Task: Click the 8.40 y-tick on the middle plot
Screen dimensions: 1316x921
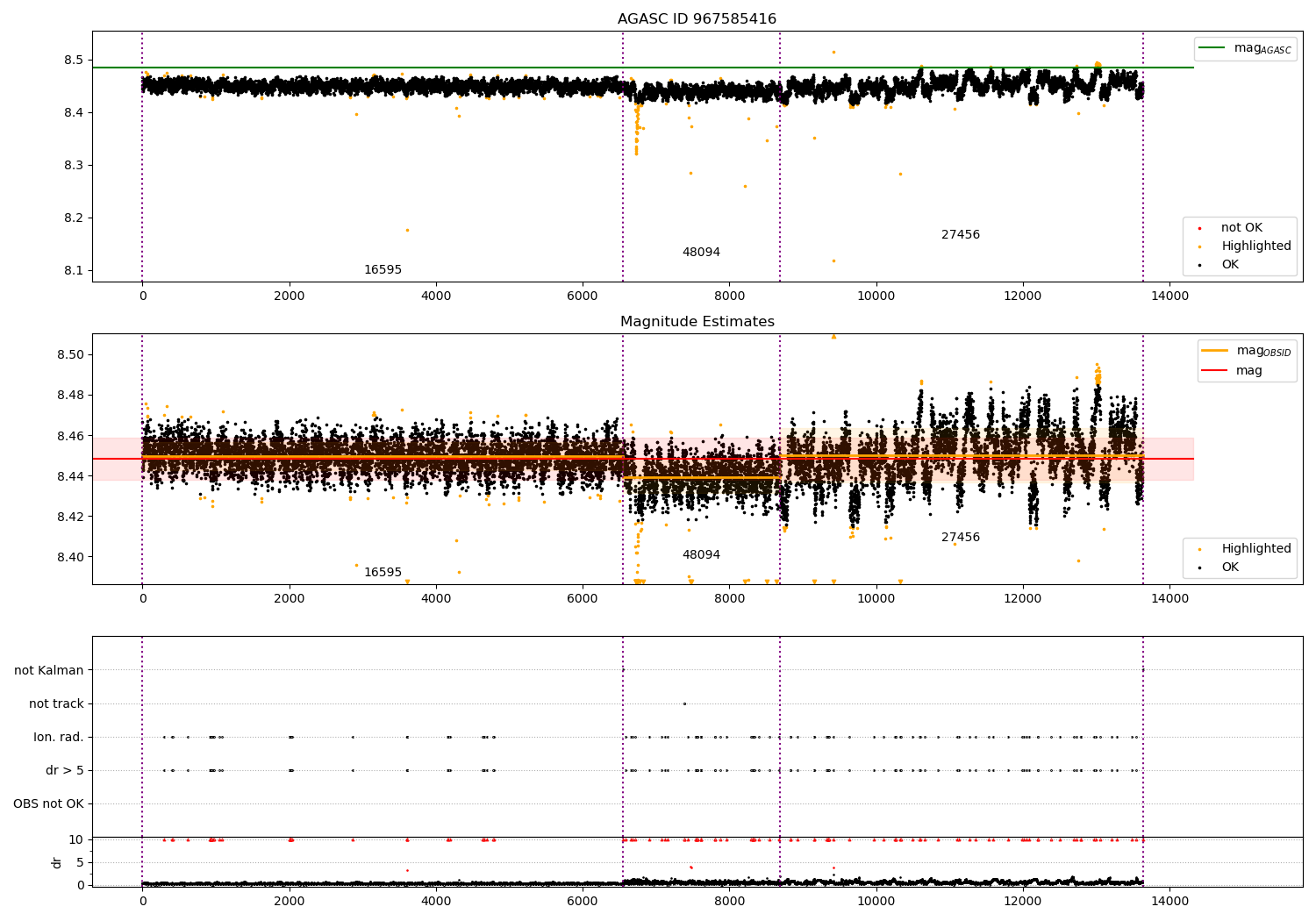Action: point(71,557)
